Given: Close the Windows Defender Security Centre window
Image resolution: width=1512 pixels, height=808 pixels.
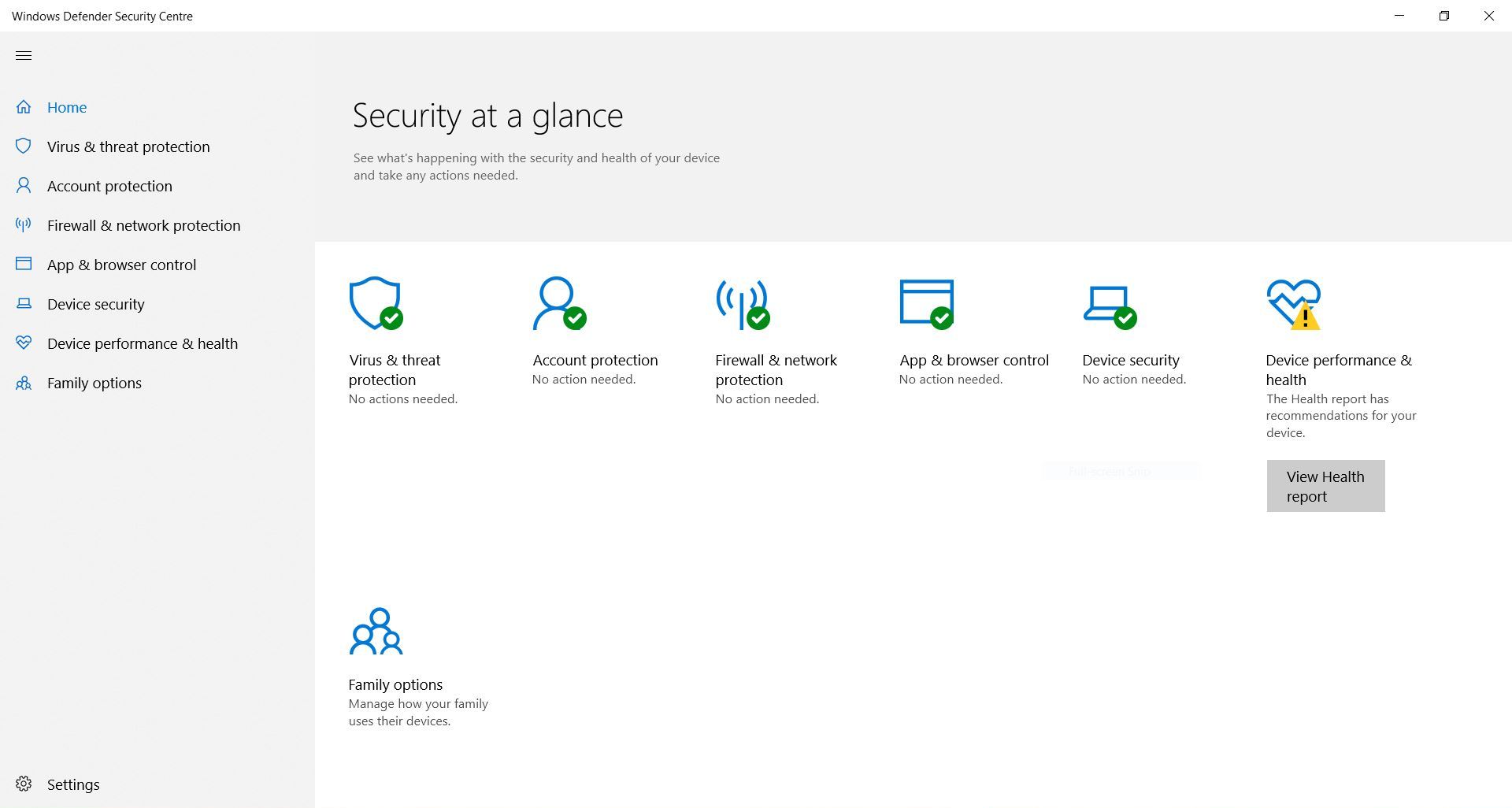Looking at the screenshot, I should point(1489,16).
